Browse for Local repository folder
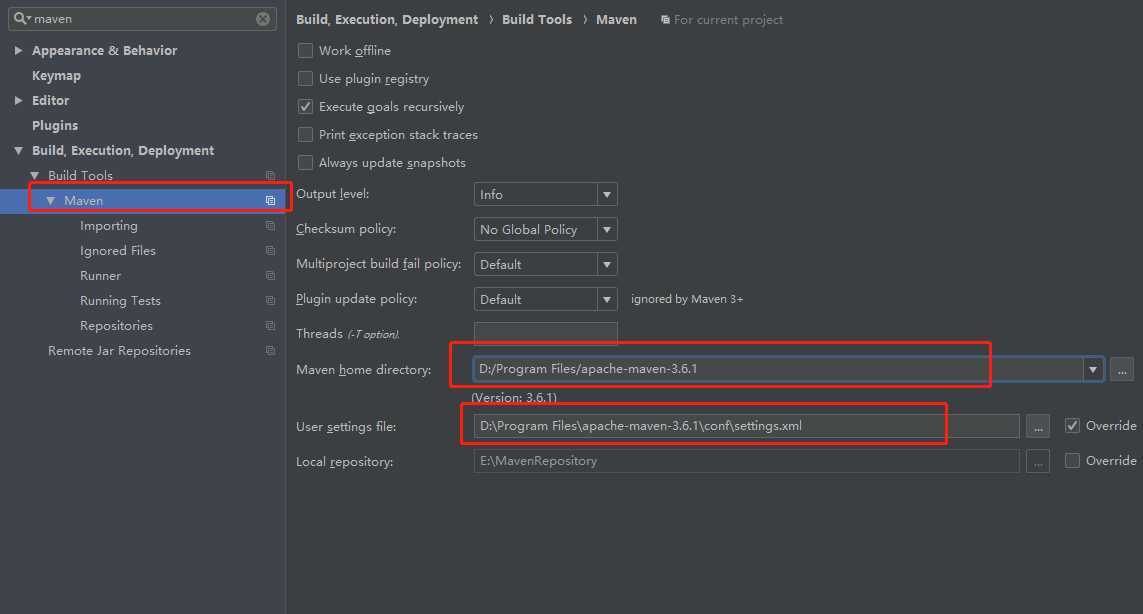1143x614 pixels. [1038, 461]
